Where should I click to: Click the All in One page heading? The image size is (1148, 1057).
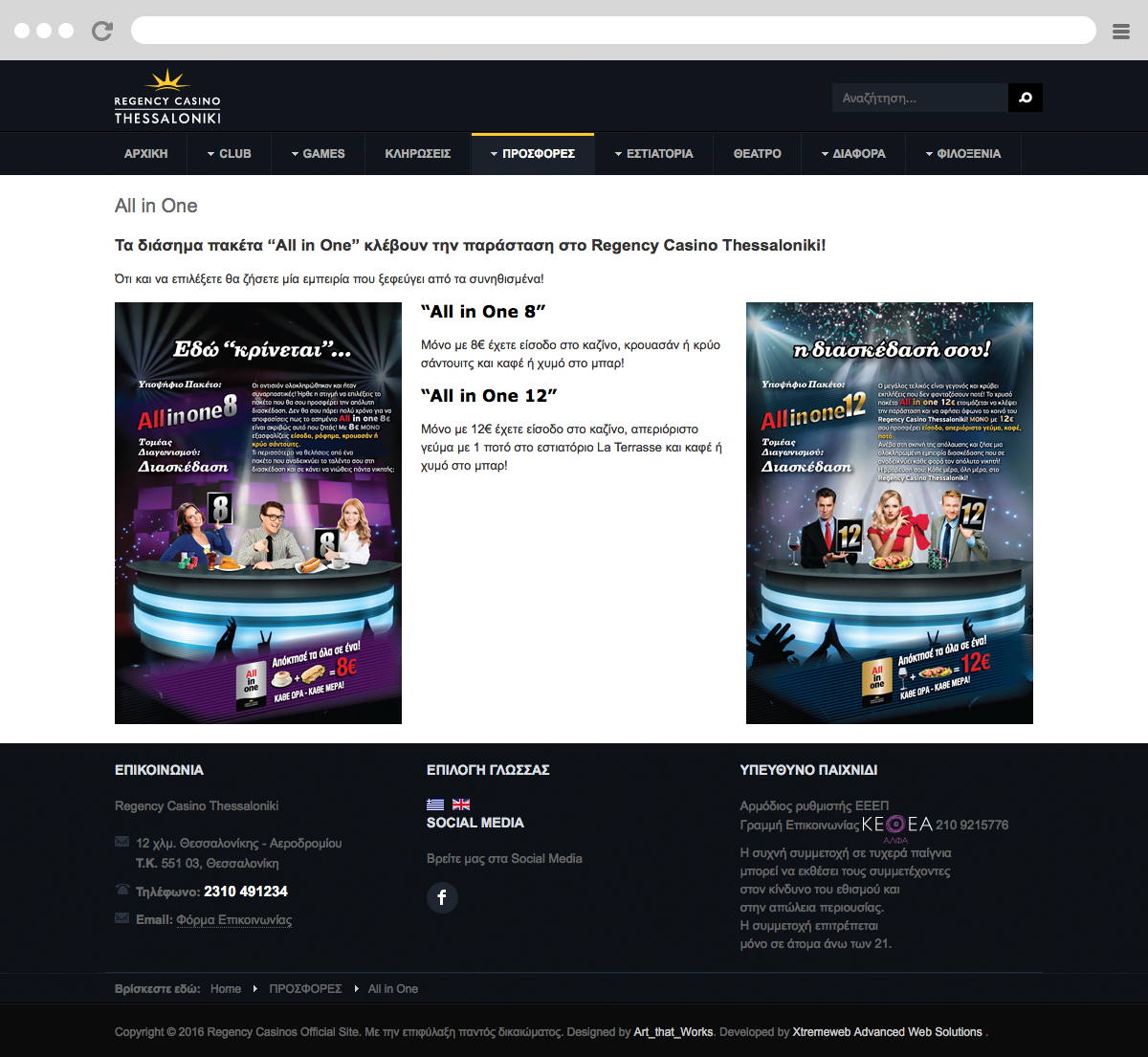pyautogui.click(x=156, y=206)
